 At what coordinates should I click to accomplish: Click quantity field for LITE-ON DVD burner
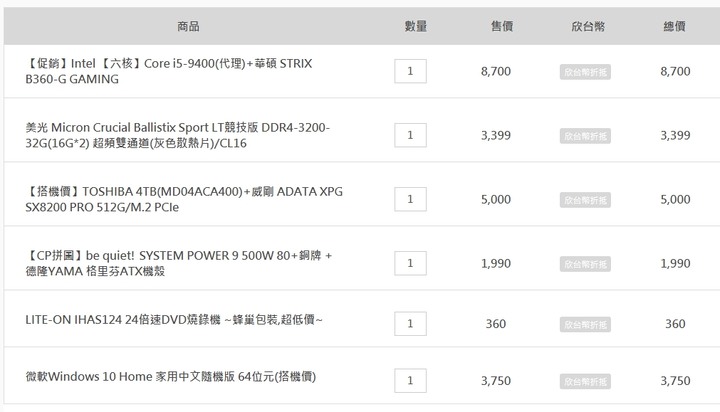pyautogui.click(x=410, y=324)
